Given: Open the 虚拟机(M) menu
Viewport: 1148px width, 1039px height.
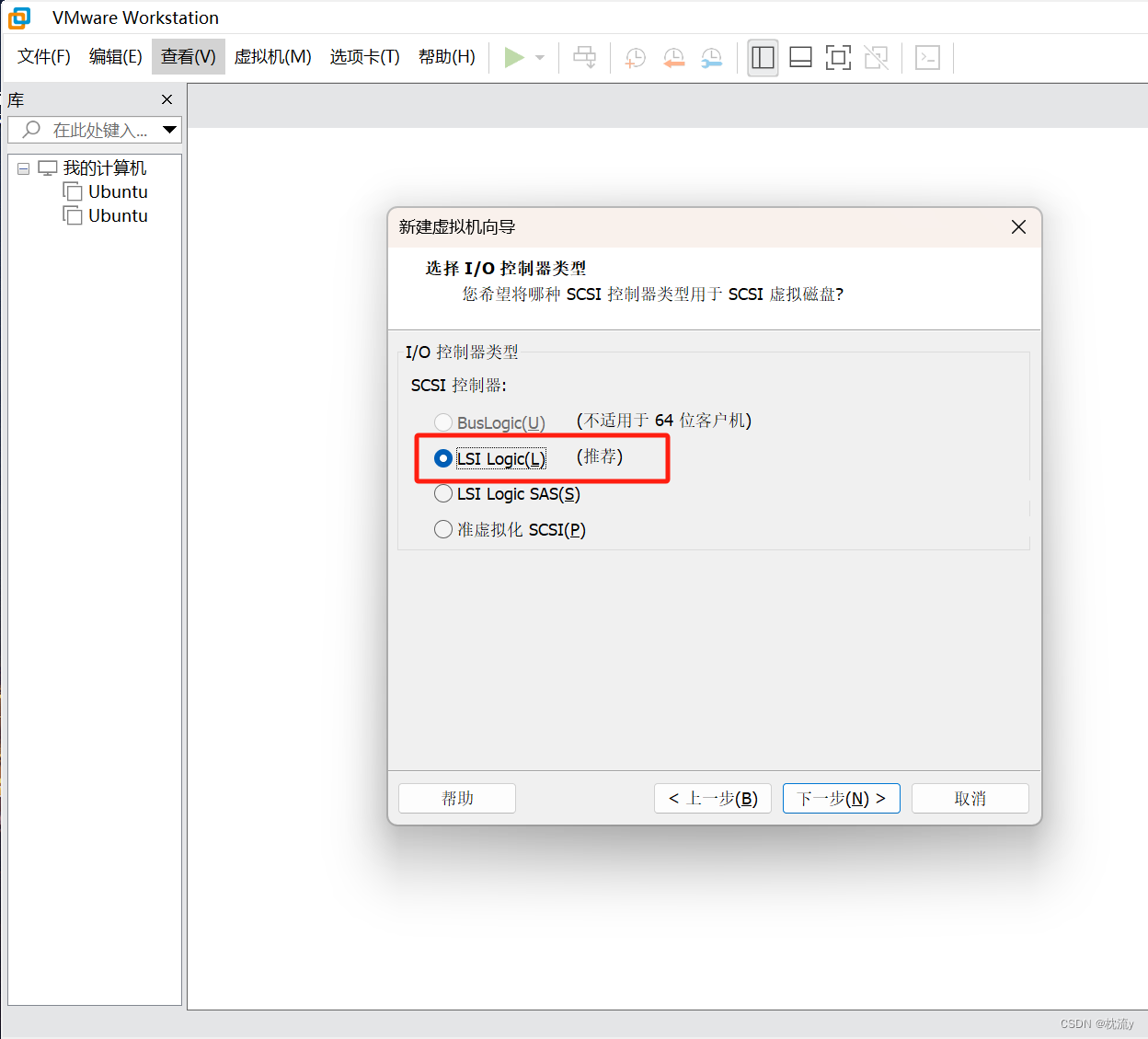Looking at the screenshot, I should click(x=273, y=57).
